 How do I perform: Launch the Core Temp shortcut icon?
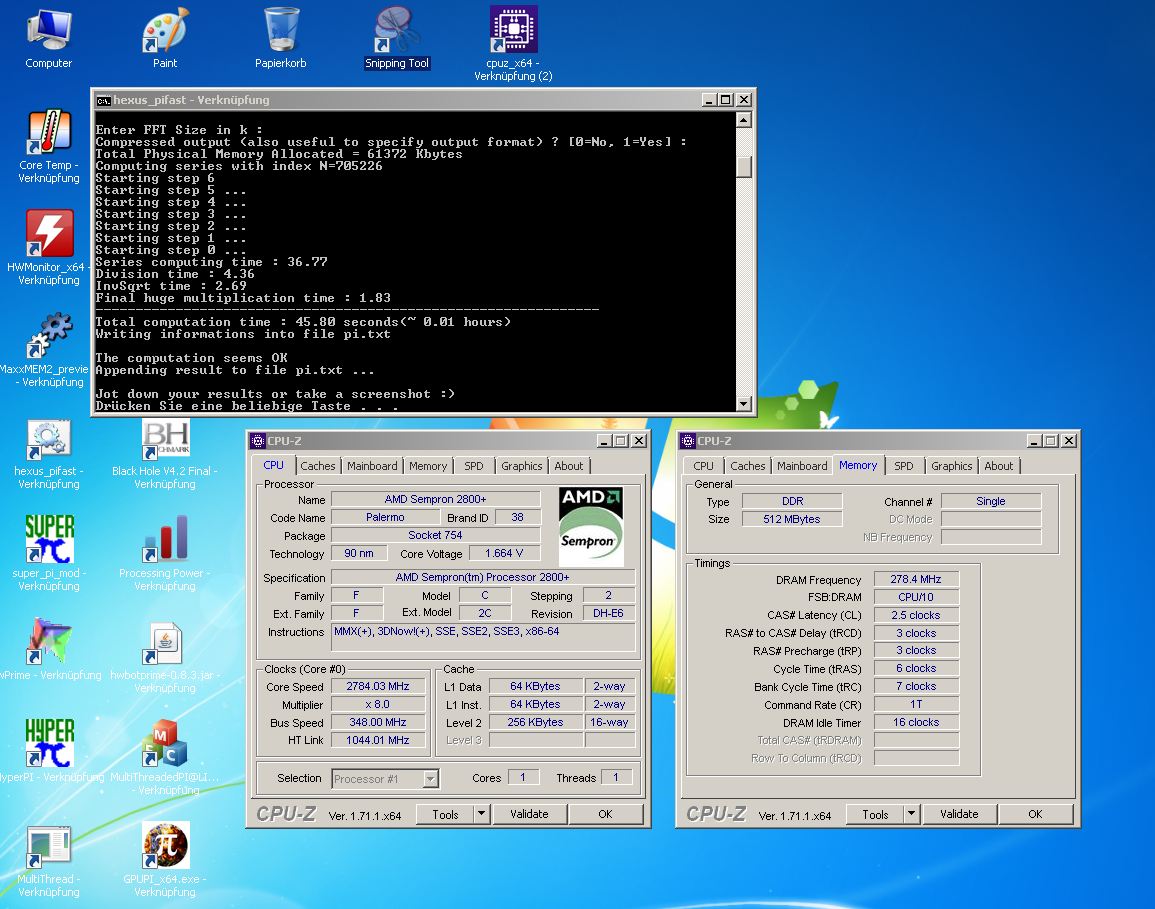click(x=49, y=133)
